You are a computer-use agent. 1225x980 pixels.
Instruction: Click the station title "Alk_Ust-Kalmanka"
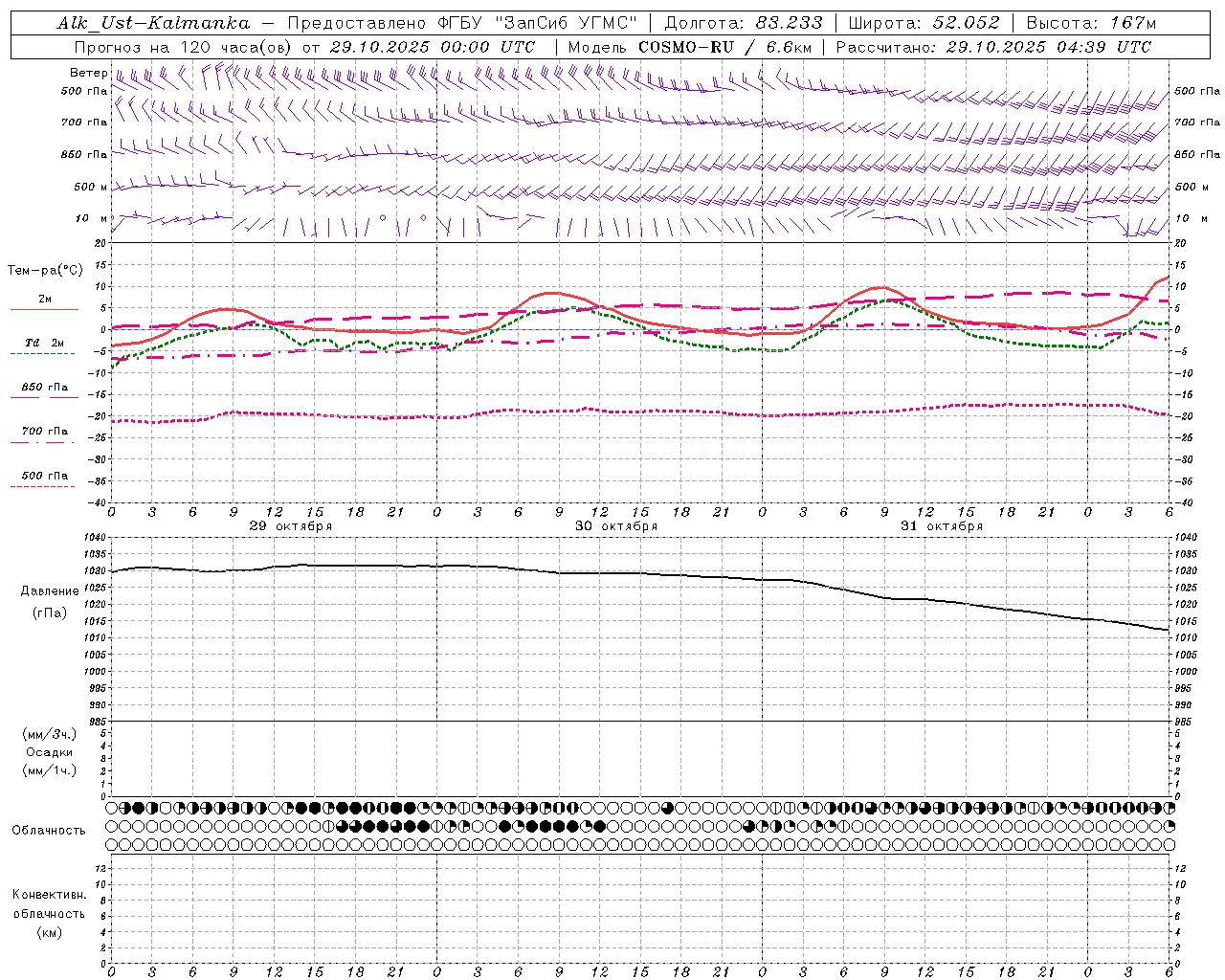click(x=153, y=23)
